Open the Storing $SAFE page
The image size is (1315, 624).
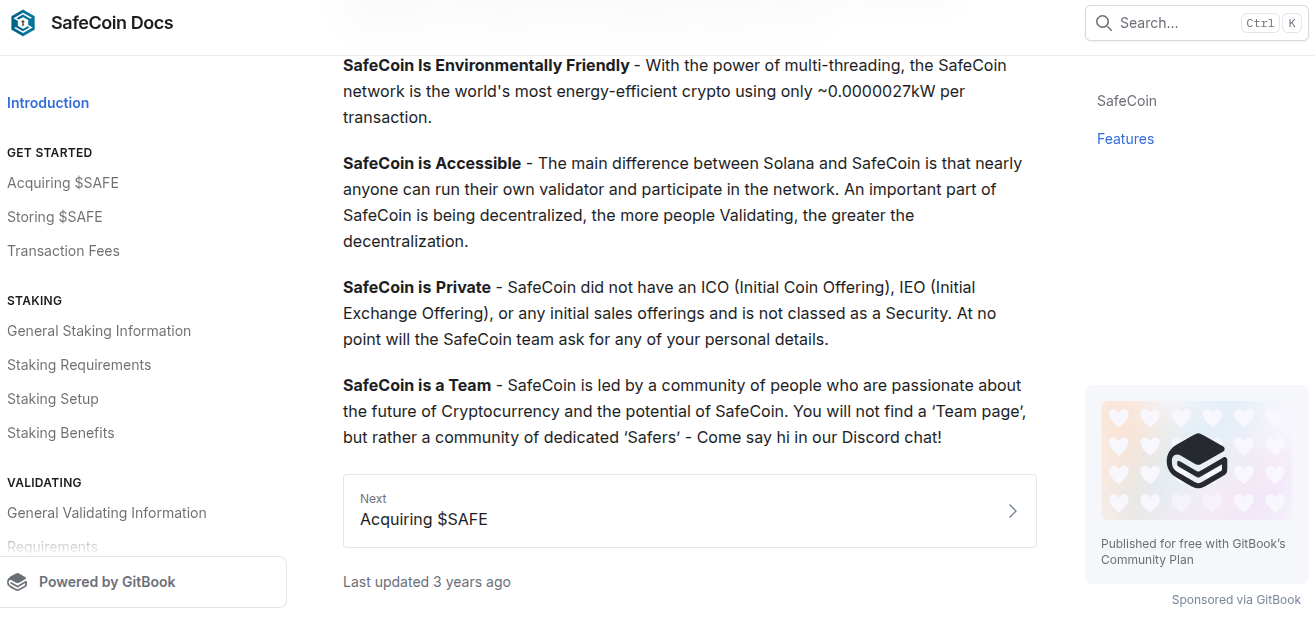tap(54, 216)
